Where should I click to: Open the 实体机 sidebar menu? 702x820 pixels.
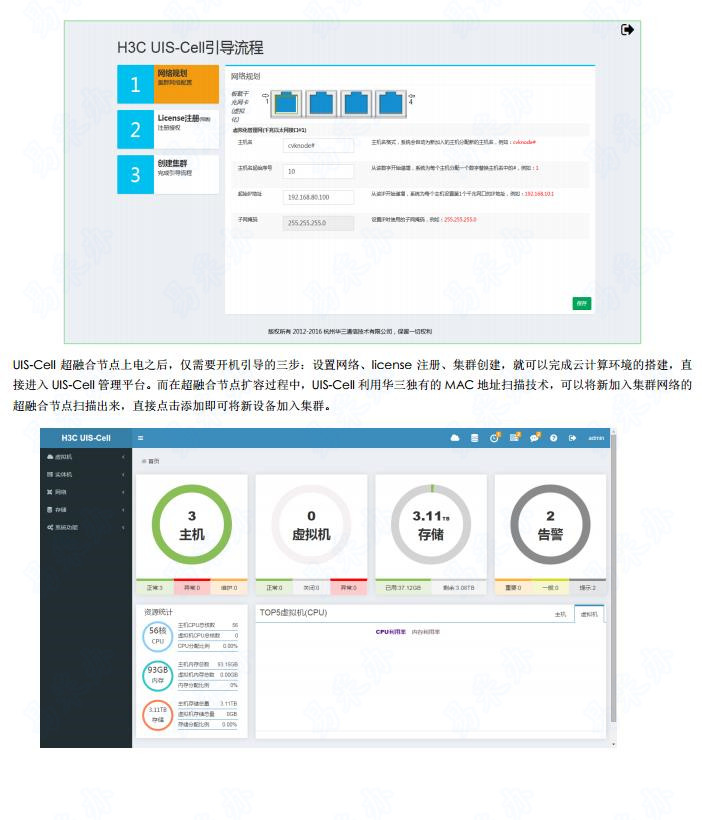86,475
